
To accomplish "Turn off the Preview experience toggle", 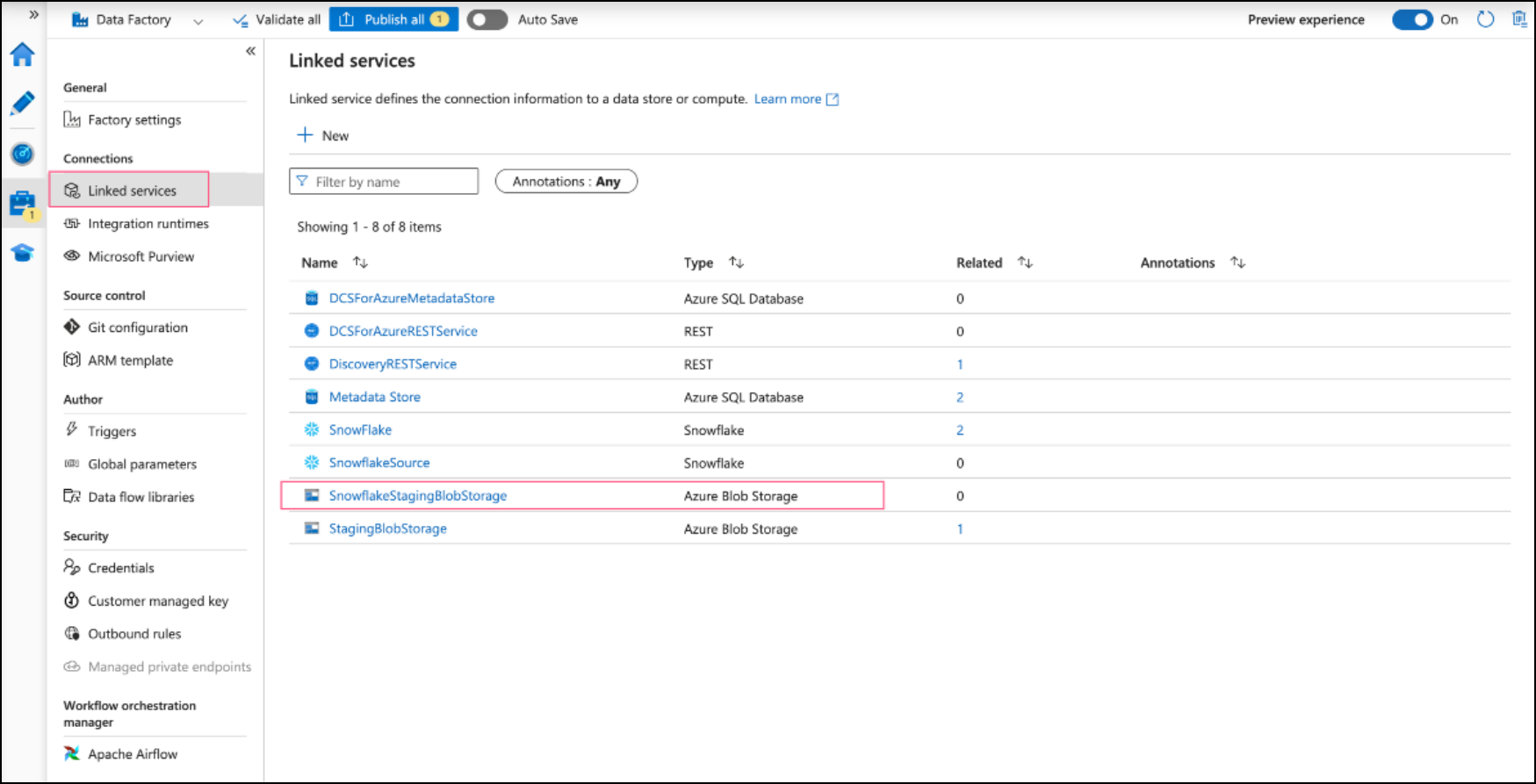I will pyautogui.click(x=1412, y=19).
